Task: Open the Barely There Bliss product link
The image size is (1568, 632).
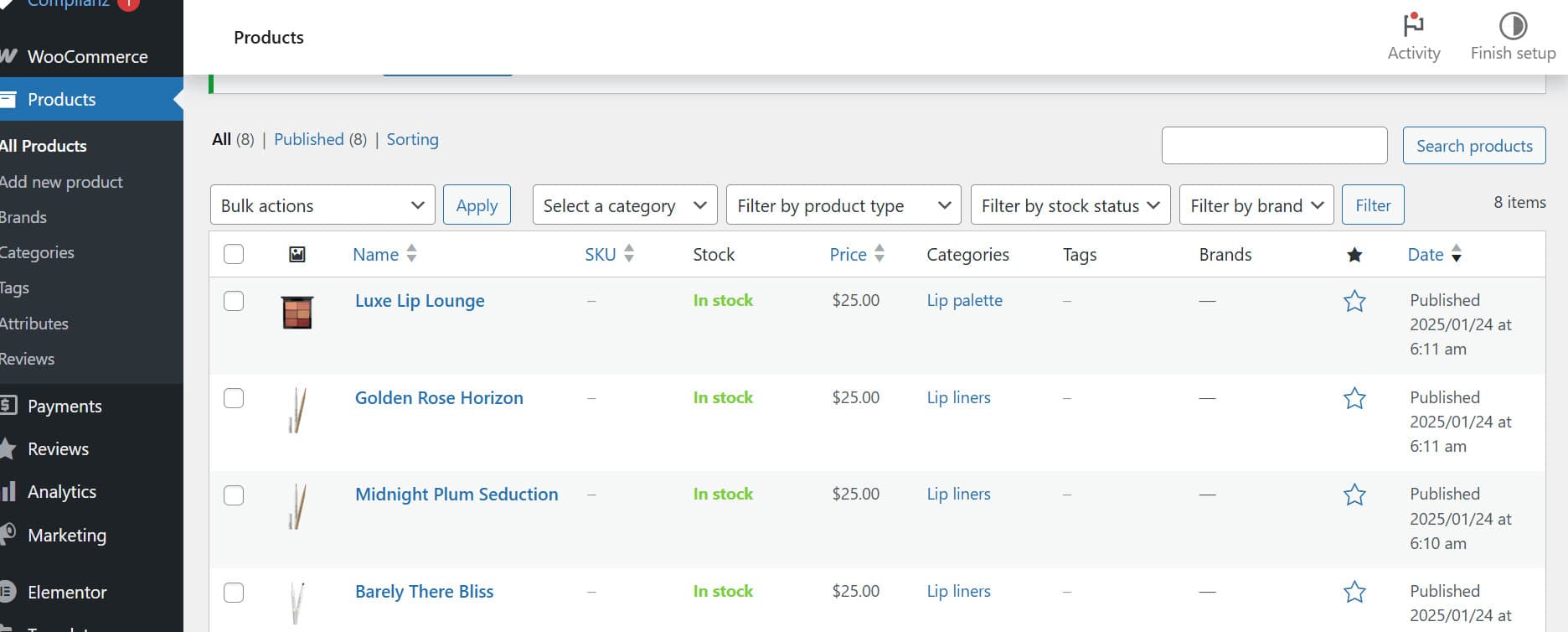Action: tap(424, 592)
